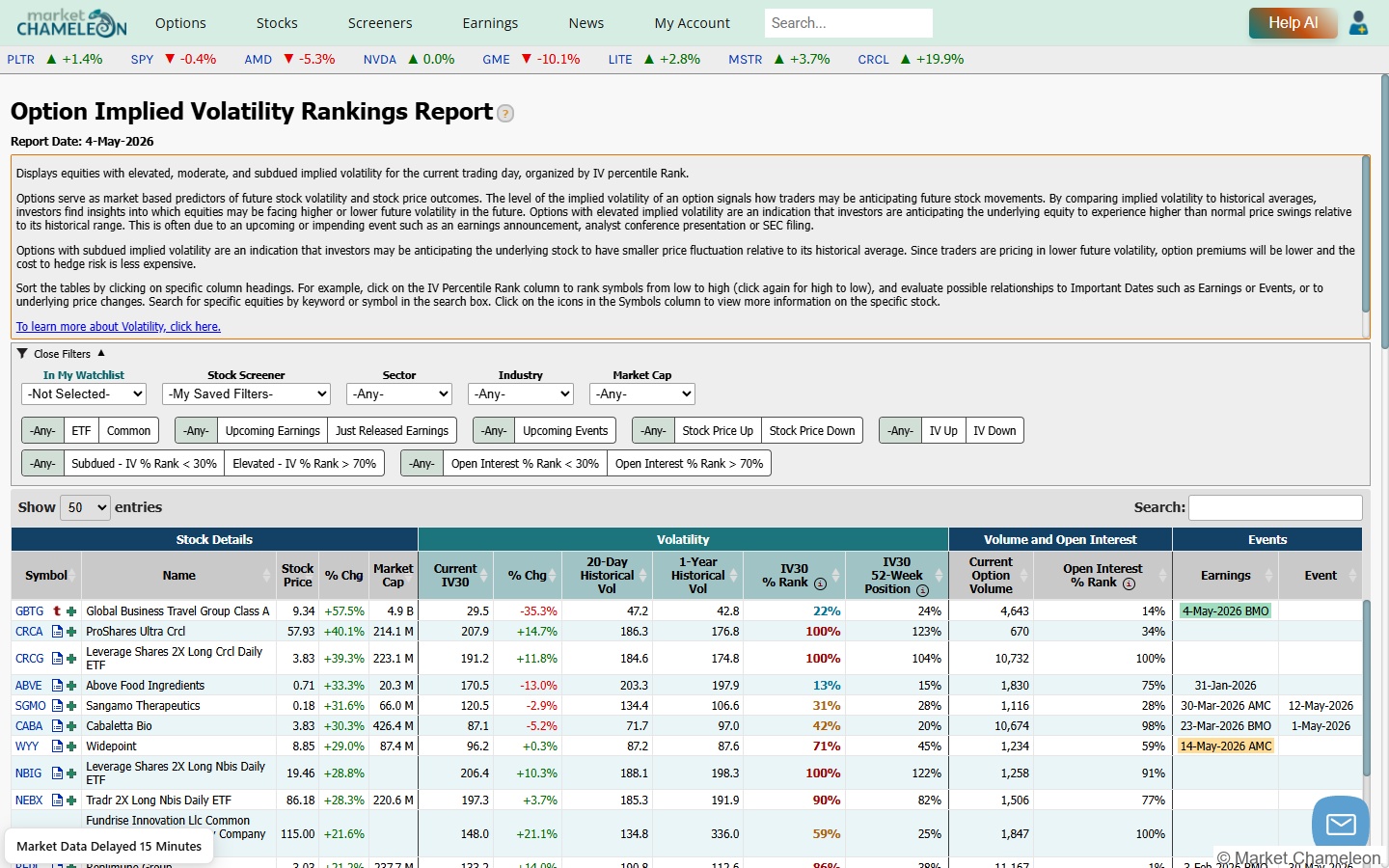Viewport: 1389px width, 868px height.
Task: Click the green plus icon beside CABA
Action: 71,726
